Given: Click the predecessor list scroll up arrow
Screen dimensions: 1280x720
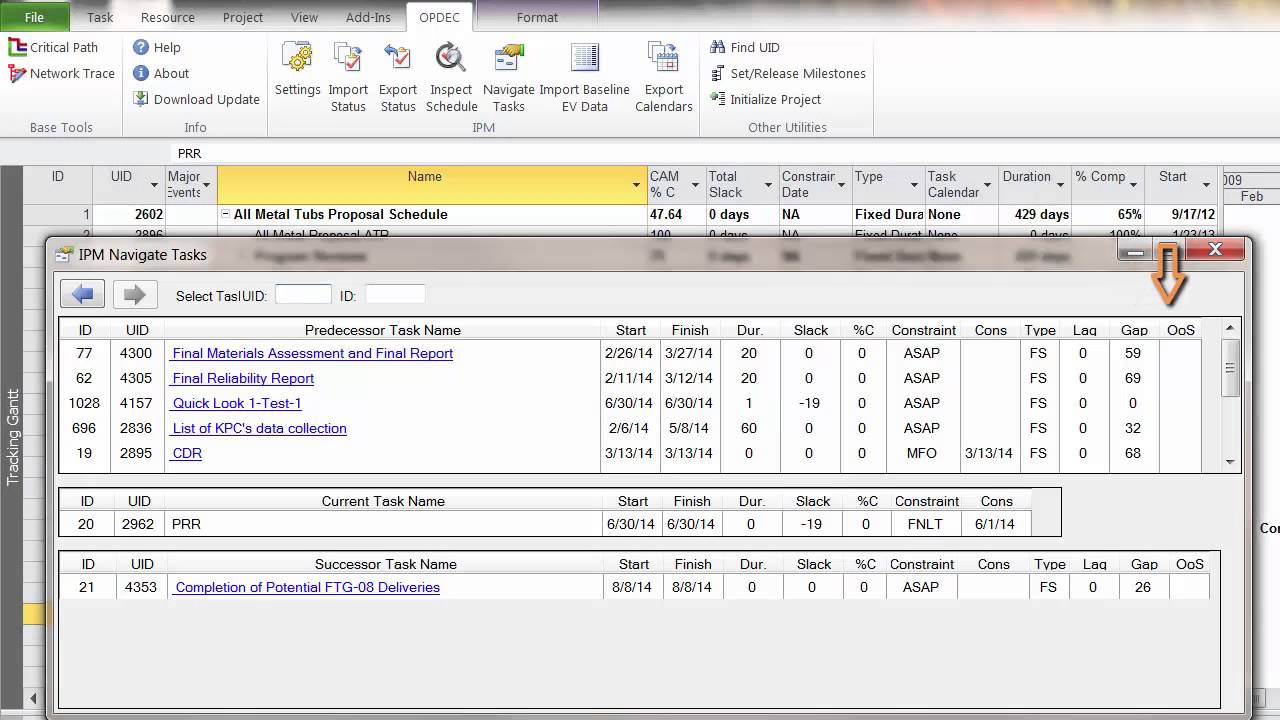Looking at the screenshot, I should (1232, 328).
